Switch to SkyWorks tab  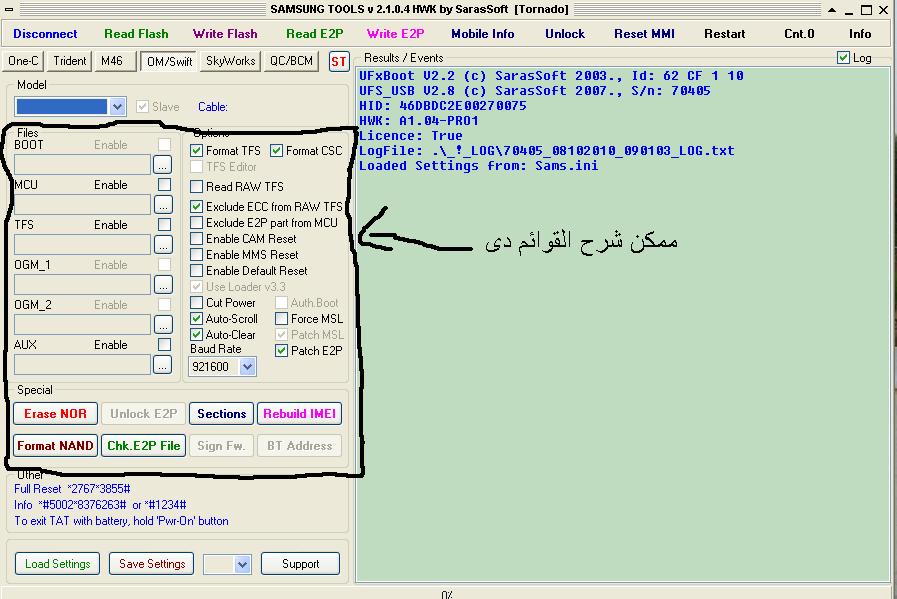point(231,61)
